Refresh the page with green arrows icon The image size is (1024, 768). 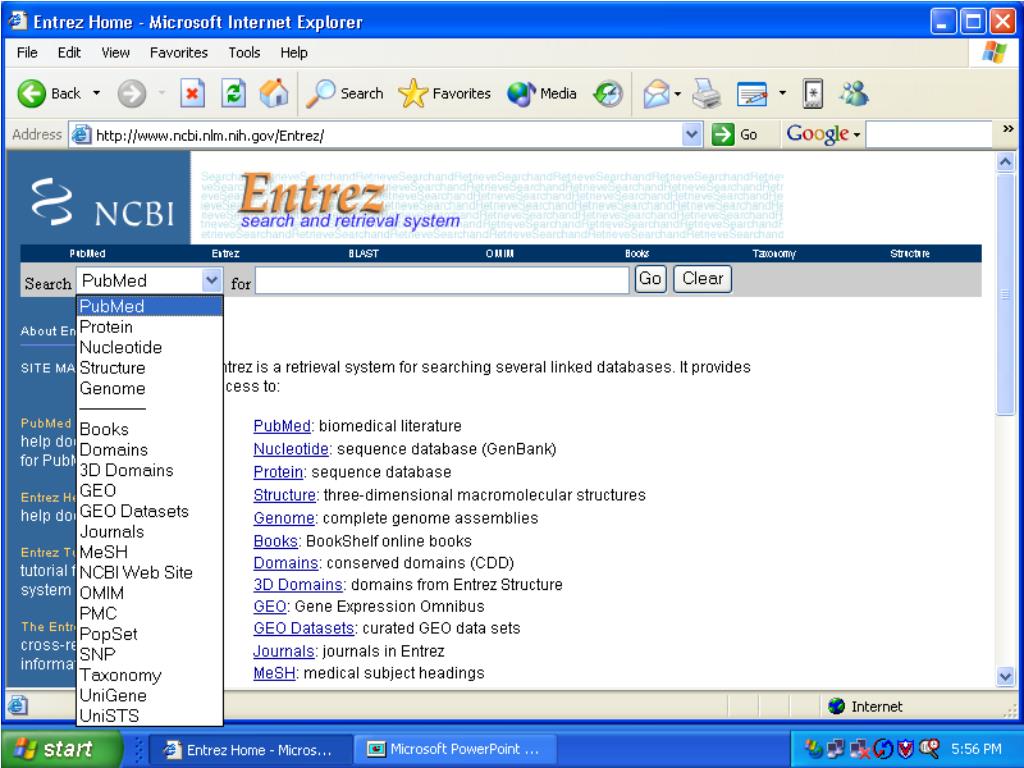tap(233, 94)
